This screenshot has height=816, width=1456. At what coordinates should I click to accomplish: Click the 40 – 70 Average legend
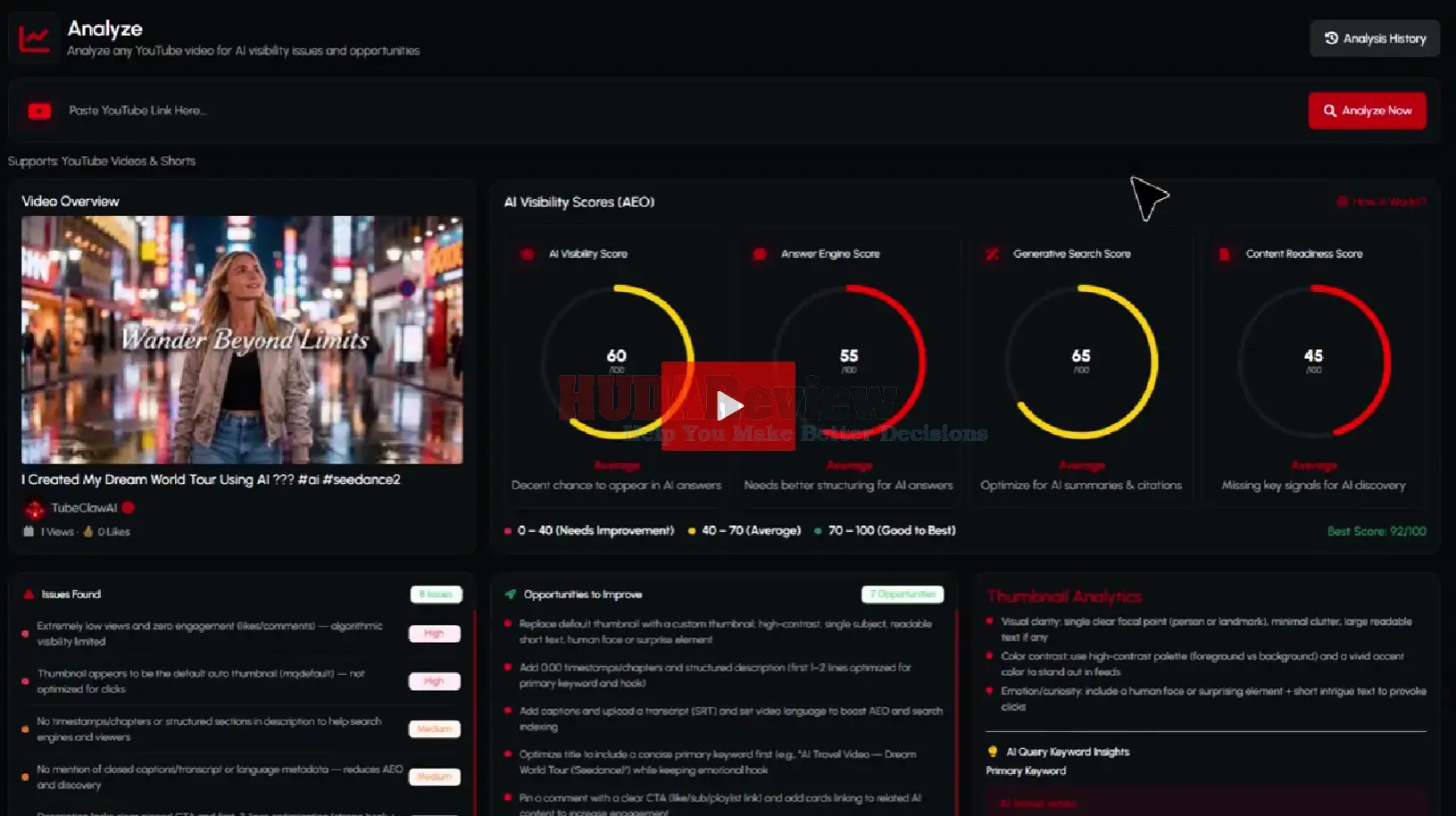tap(745, 530)
